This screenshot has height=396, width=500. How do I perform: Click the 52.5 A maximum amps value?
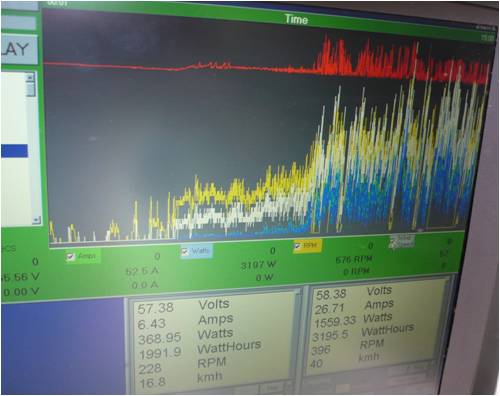[x=142, y=272]
